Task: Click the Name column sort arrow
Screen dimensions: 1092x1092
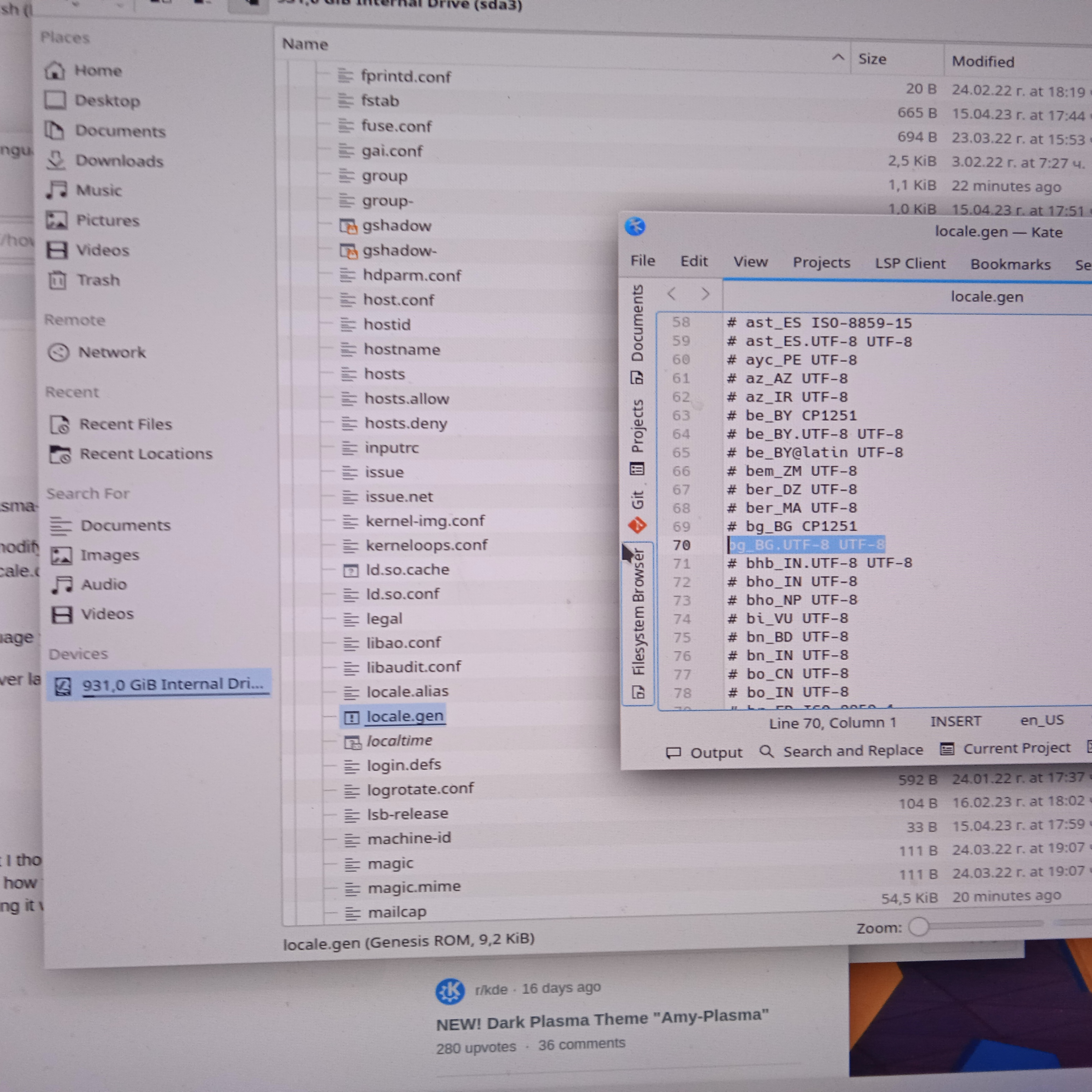Action: (838, 57)
